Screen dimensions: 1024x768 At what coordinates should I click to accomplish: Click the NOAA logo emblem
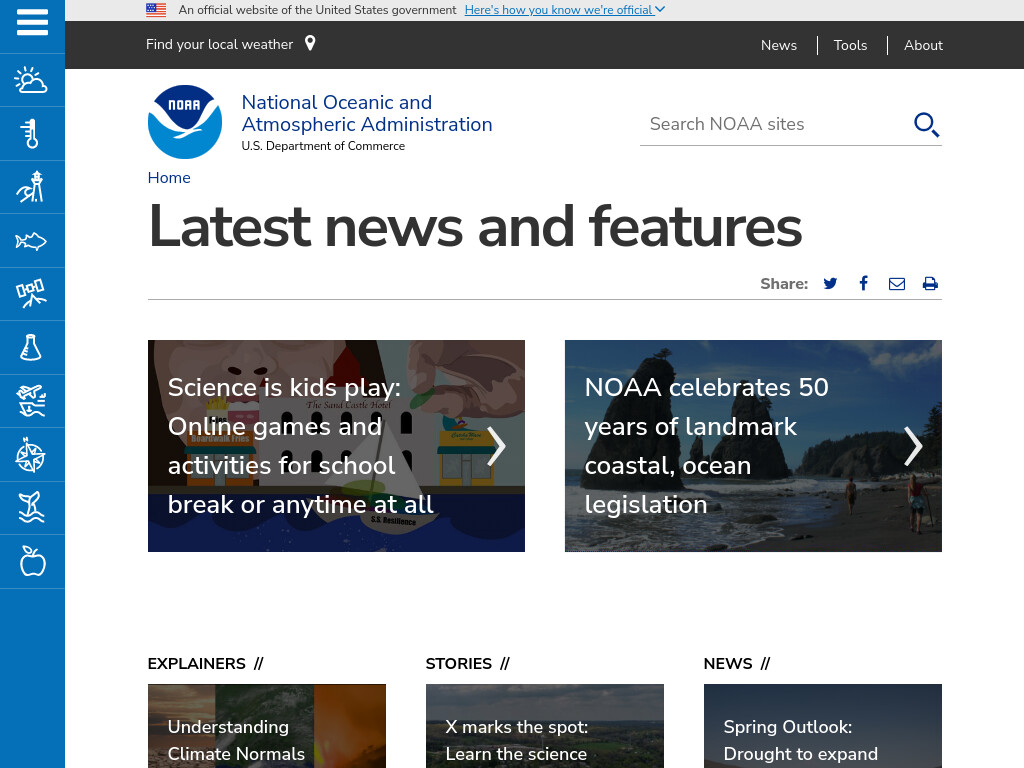tap(185, 122)
